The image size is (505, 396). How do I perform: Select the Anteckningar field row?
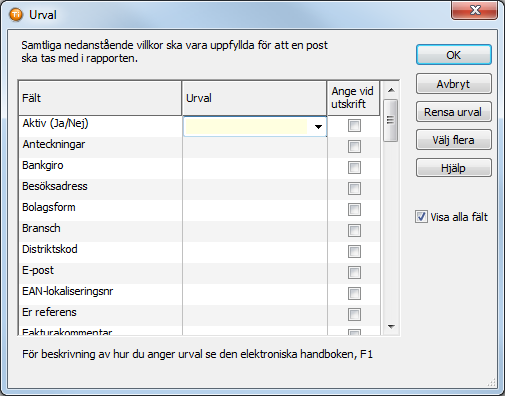coord(101,147)
